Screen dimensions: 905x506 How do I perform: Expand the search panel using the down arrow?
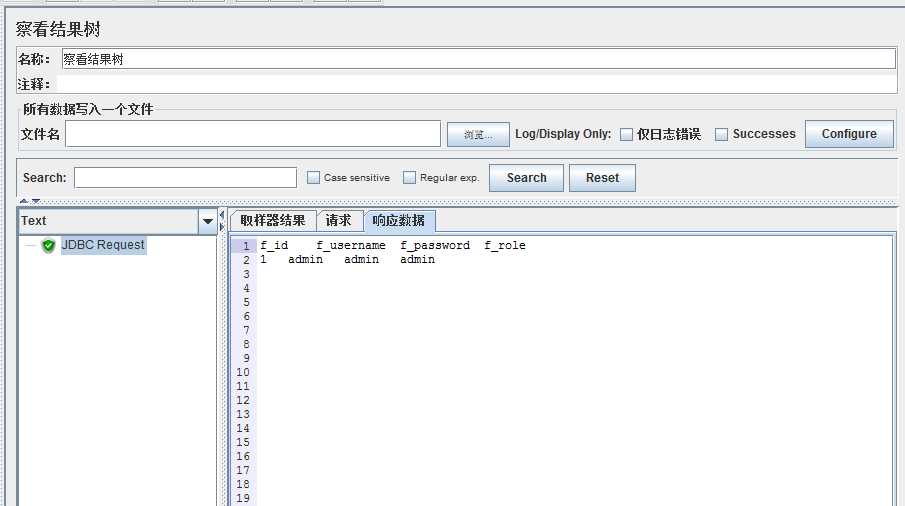pyautogui.click(x=36, y=201)
